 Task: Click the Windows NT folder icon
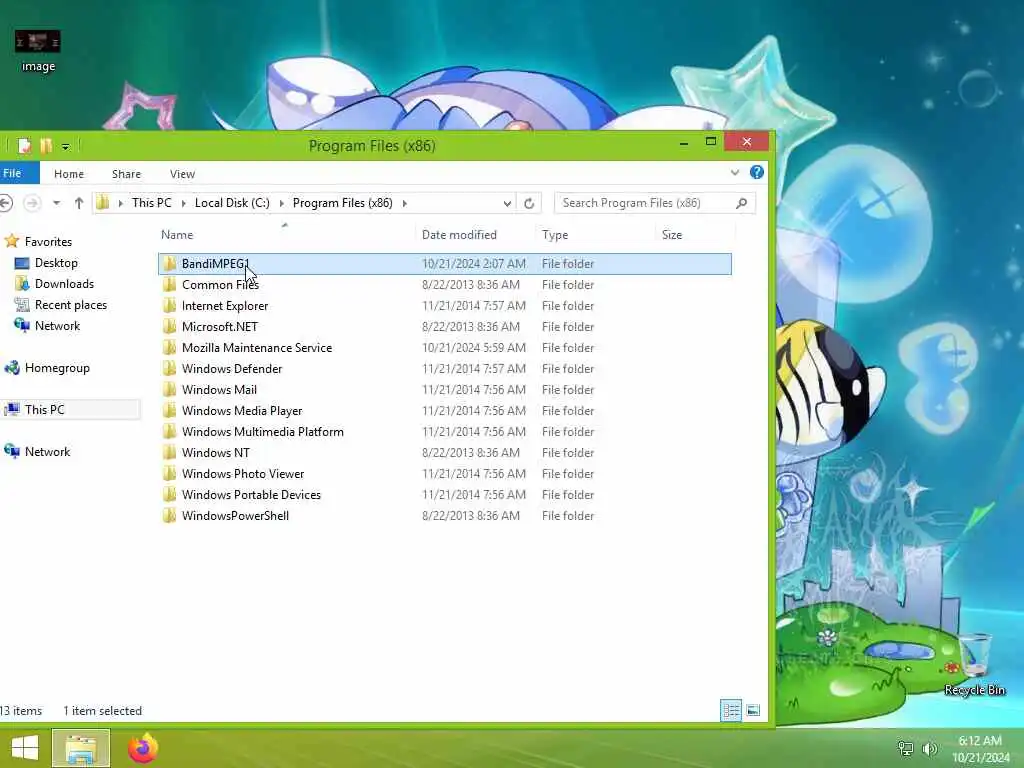pyautogui.click(x=170, y=453)
